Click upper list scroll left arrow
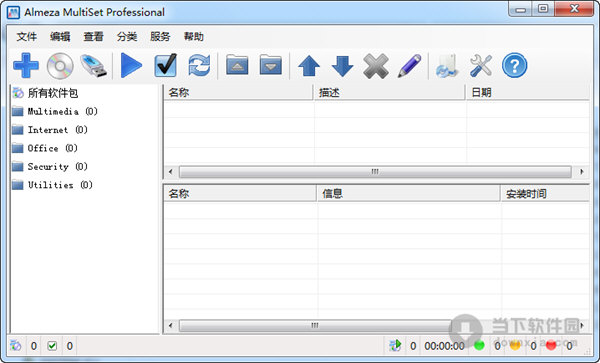The image size is (600, 363). click(171, 172)
